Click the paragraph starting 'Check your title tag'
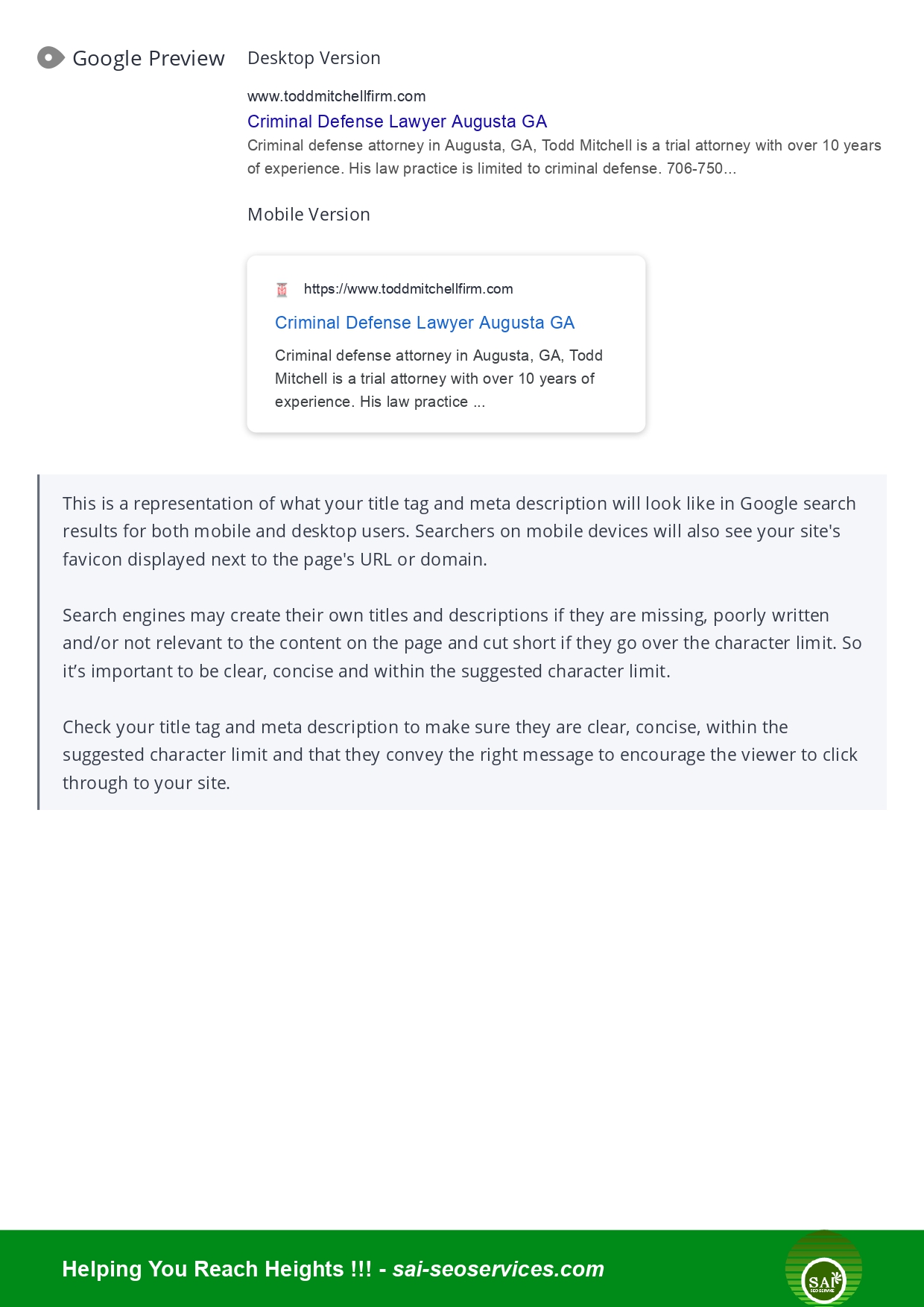Viewport: 924px width, 1307px height. 460,755
